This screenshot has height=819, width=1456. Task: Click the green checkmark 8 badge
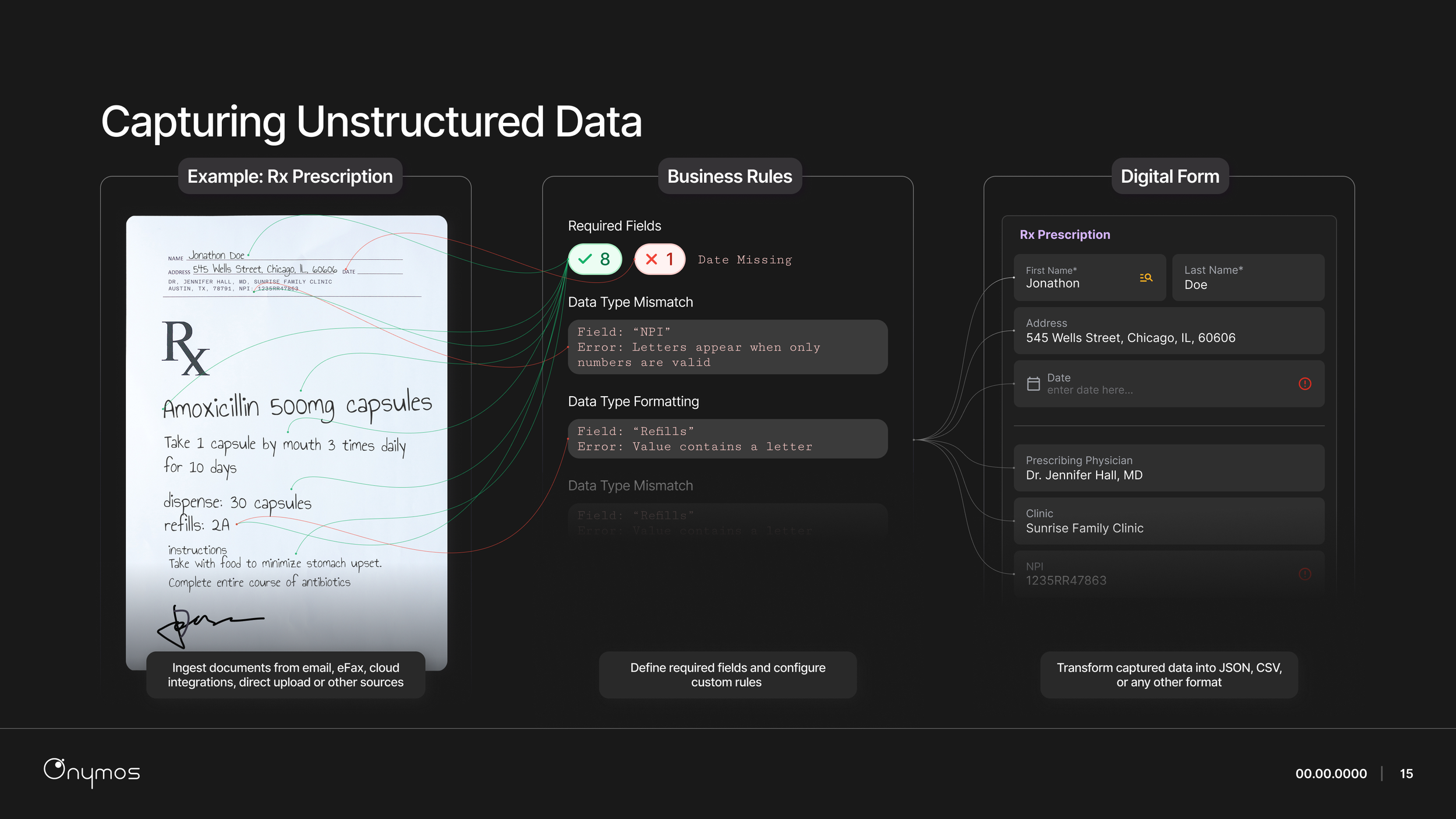click(x=595, y=259)
